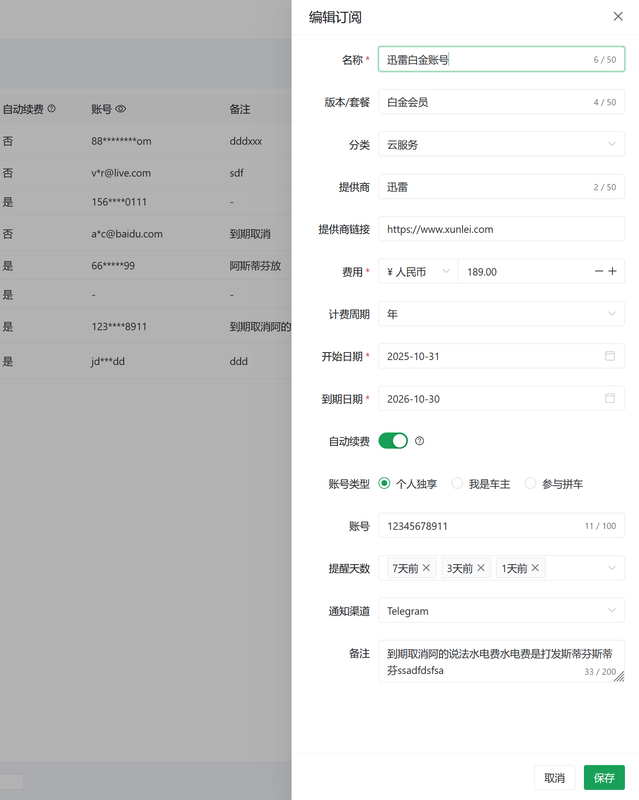The image size is (639, 800).
Task: Click the 开始日期 field showing 2025-10-31
Action: pos(501,356)
